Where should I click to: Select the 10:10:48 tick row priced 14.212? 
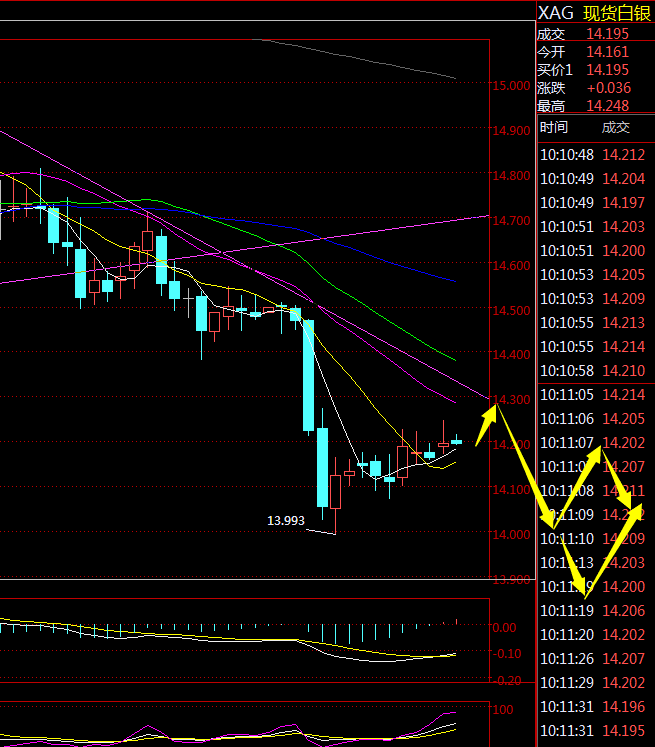pyautogui.click(x=593, y=154)
